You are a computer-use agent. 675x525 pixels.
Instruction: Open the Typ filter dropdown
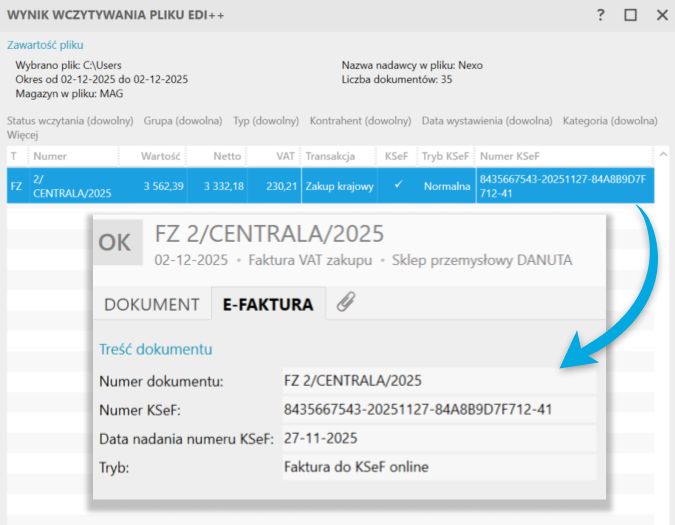pos(266,121)
